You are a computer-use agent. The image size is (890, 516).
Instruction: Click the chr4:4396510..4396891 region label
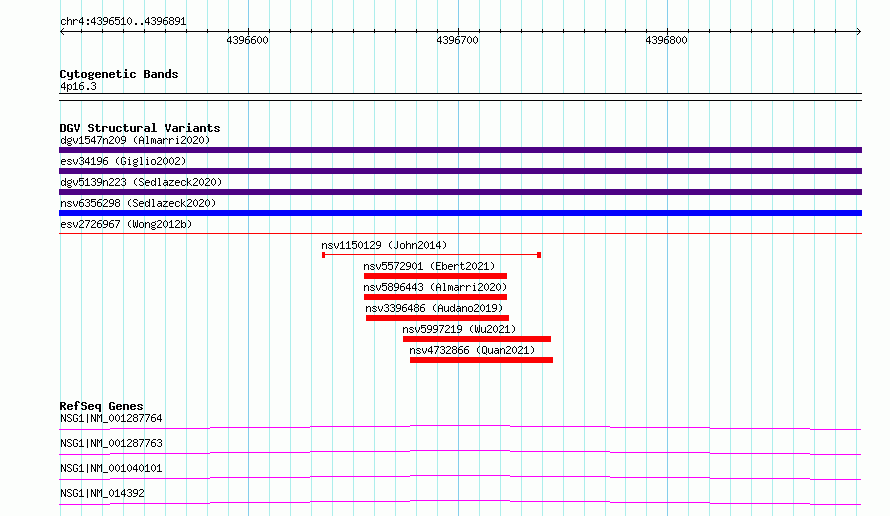[123, 22]
